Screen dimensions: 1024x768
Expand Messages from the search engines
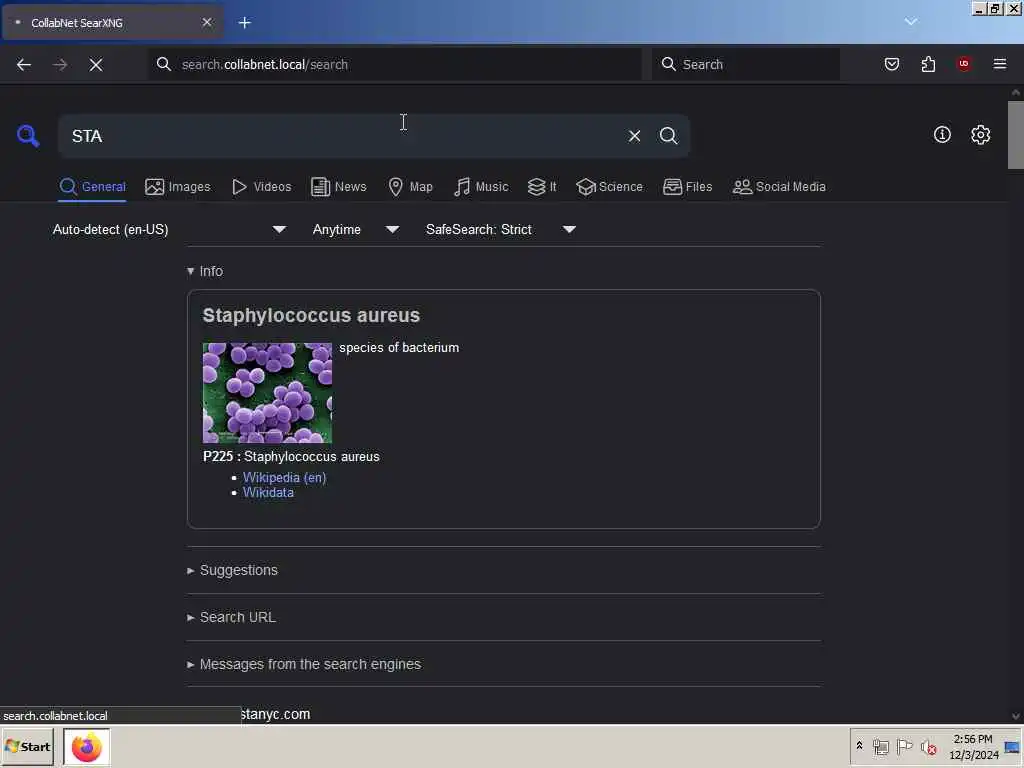[304, 664]
